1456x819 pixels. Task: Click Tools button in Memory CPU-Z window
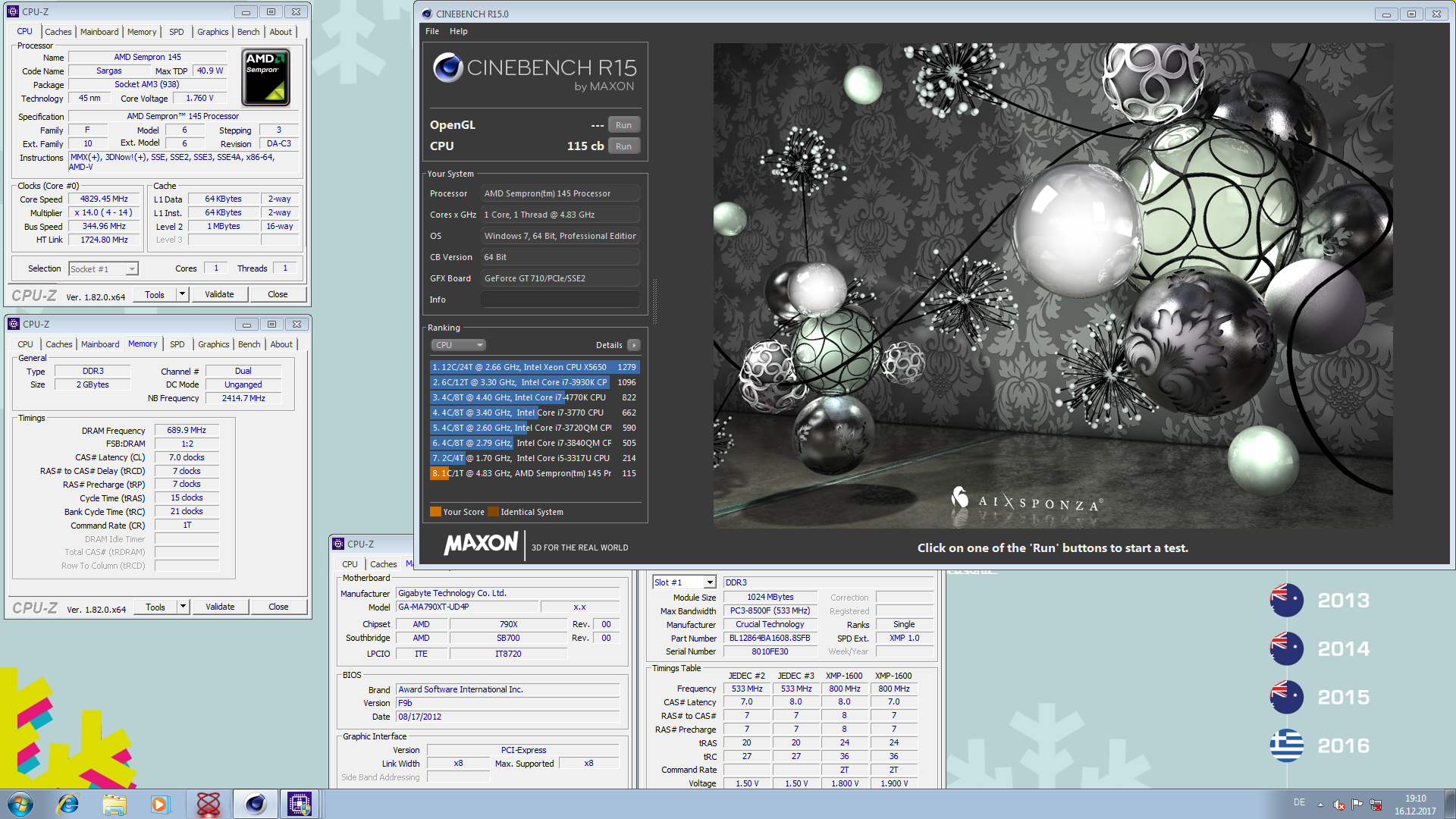155,607
